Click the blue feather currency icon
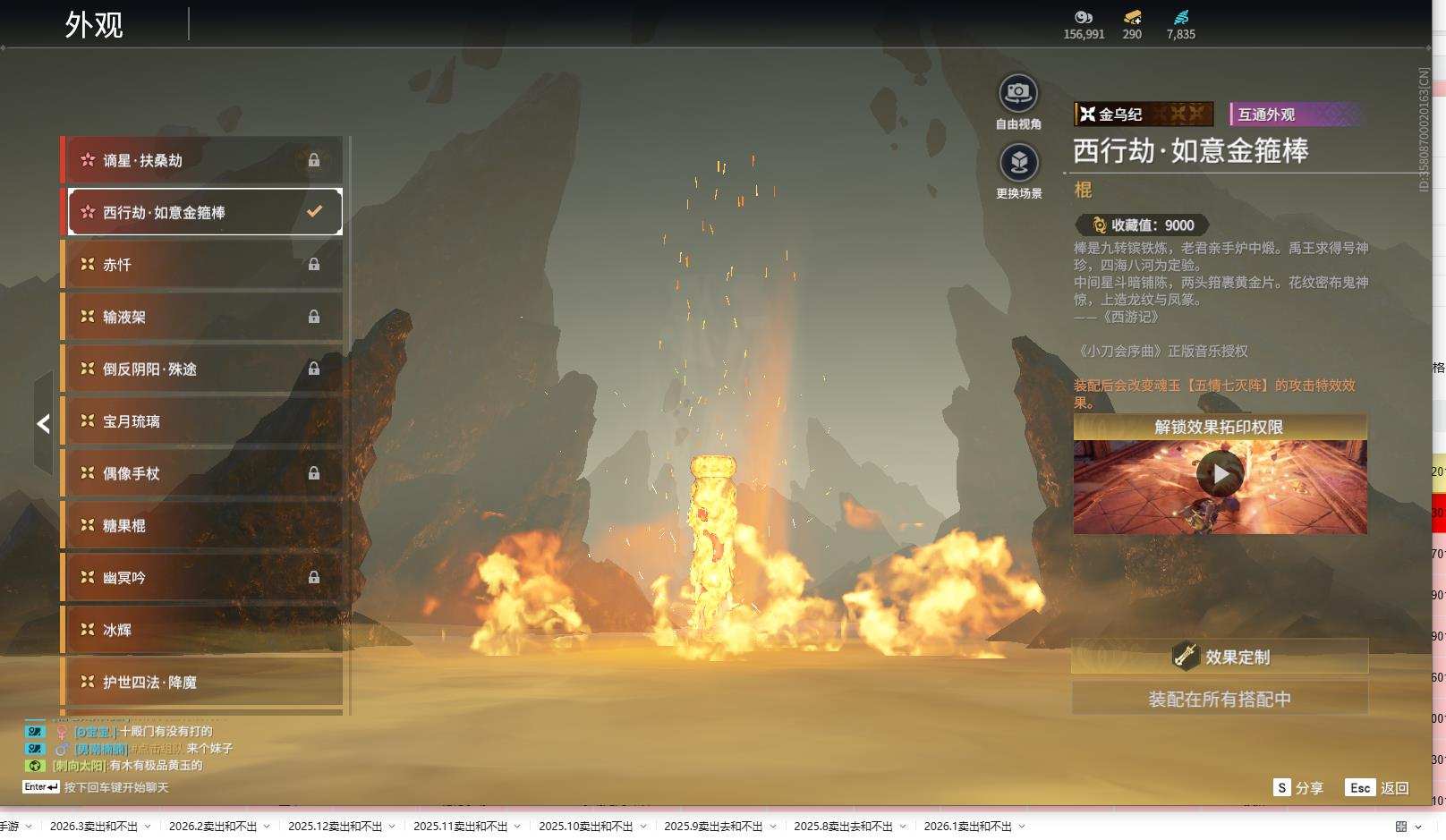1446x840 pixels. [1180, 17]
